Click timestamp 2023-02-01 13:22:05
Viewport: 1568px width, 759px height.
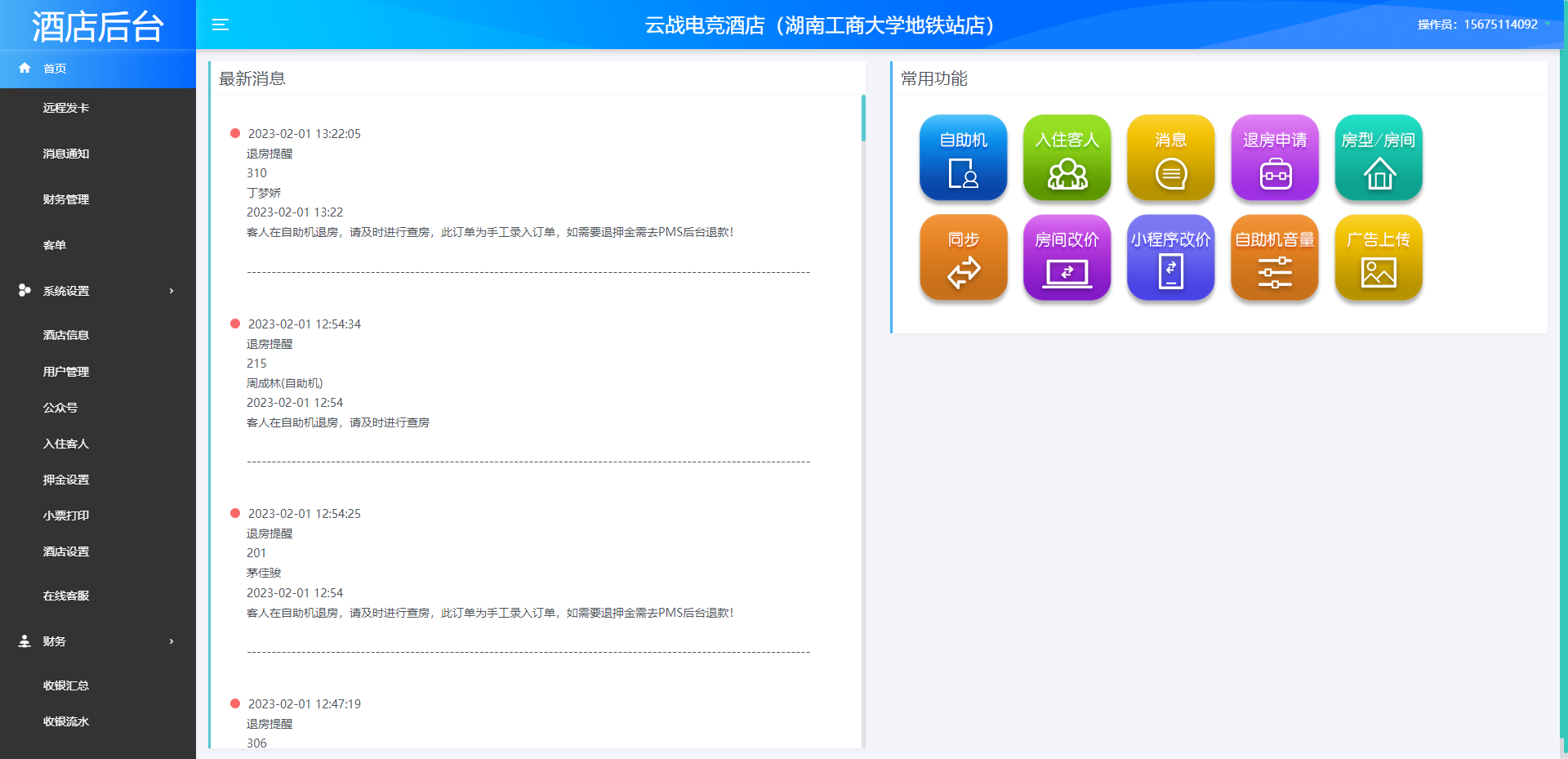coord(305,133)
